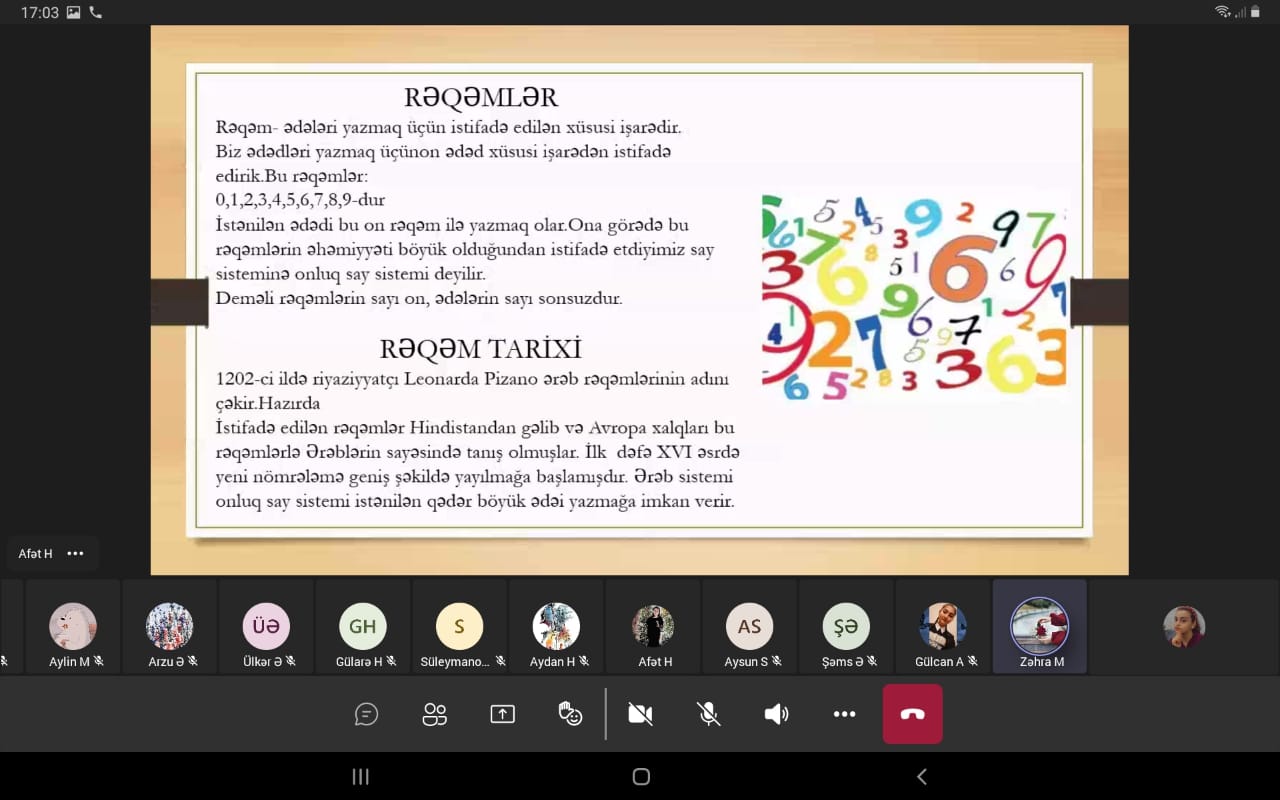Viewport: 1280px width, 800px height.
Task: Open the more options ellipsis in call bar
Action: 844,714
